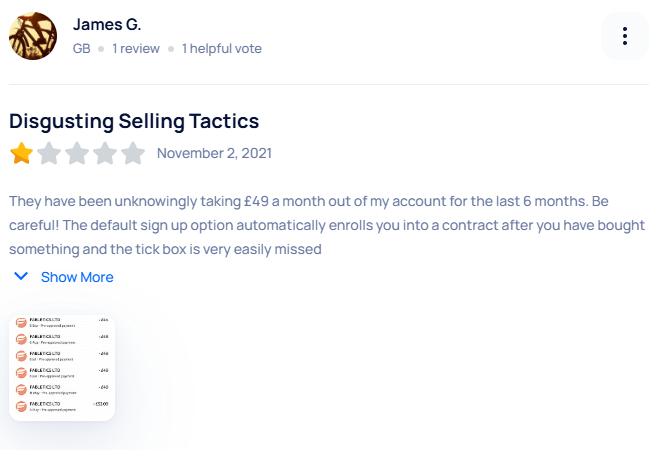Open the three-dot options menu
This screenshot has height=450, width=660.
(625, 36)
